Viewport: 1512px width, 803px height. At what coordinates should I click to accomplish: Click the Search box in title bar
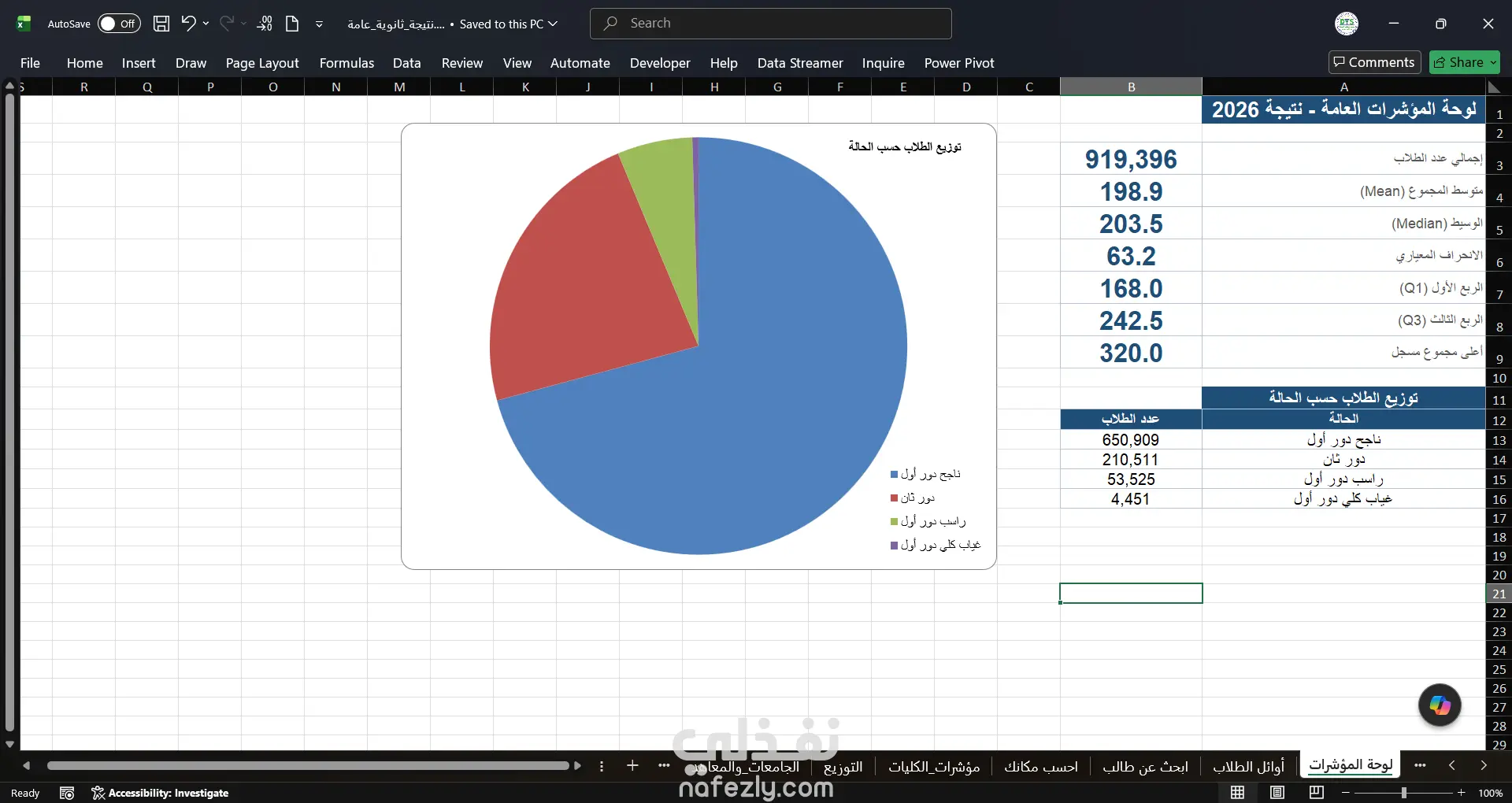[770, 24]
